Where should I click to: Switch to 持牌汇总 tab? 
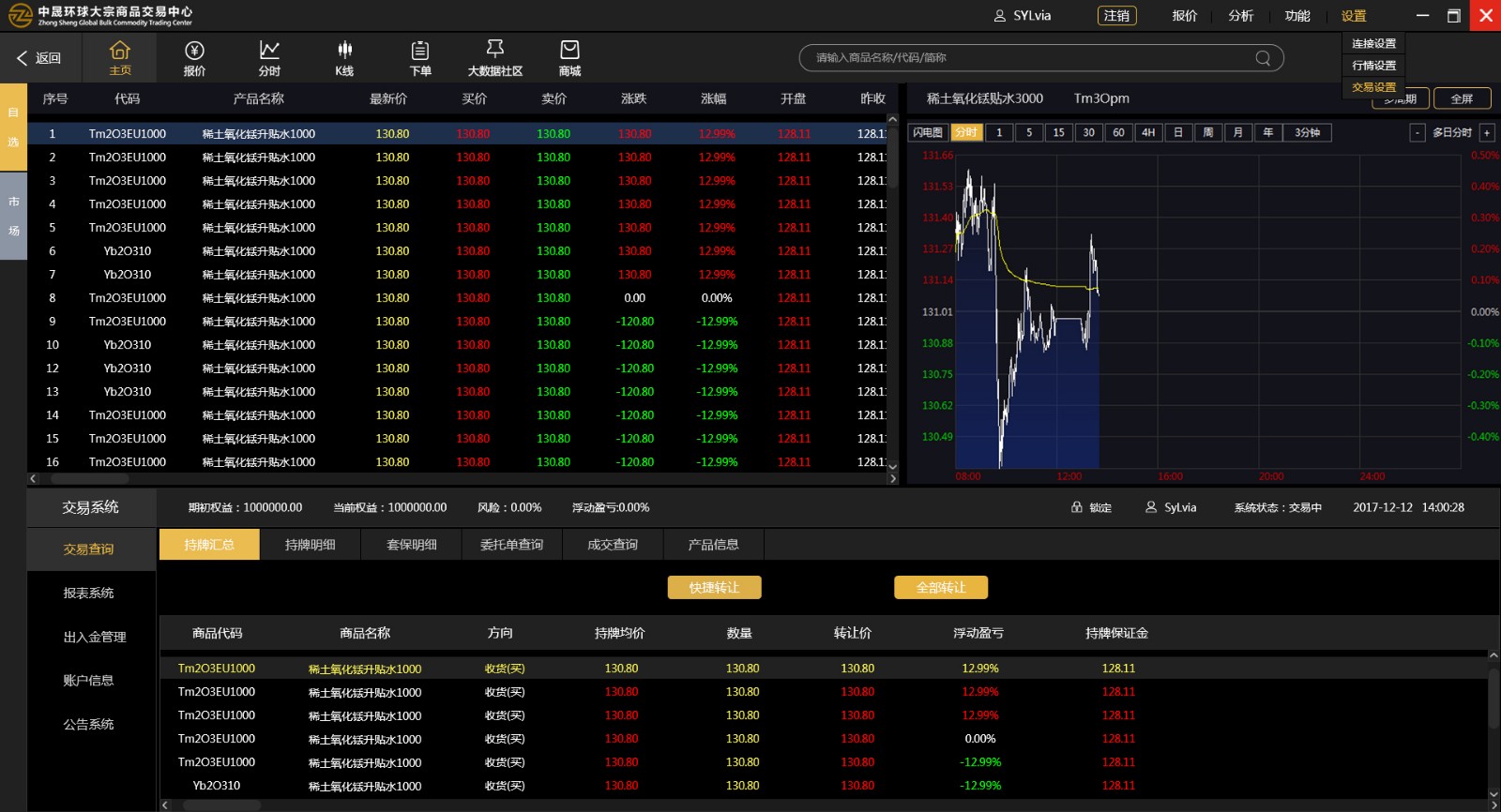point(209,545)
